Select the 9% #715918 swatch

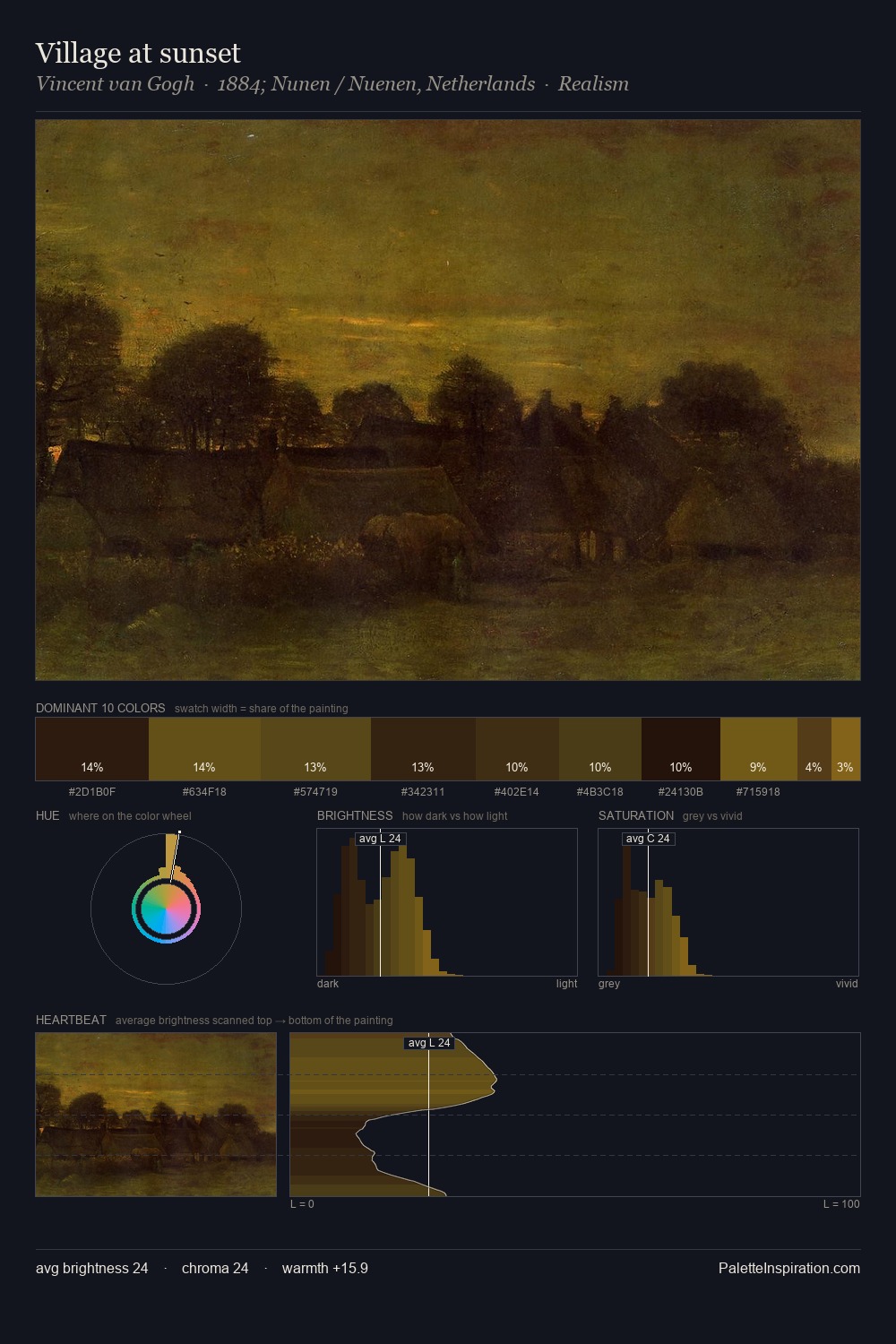click(759, 749)
